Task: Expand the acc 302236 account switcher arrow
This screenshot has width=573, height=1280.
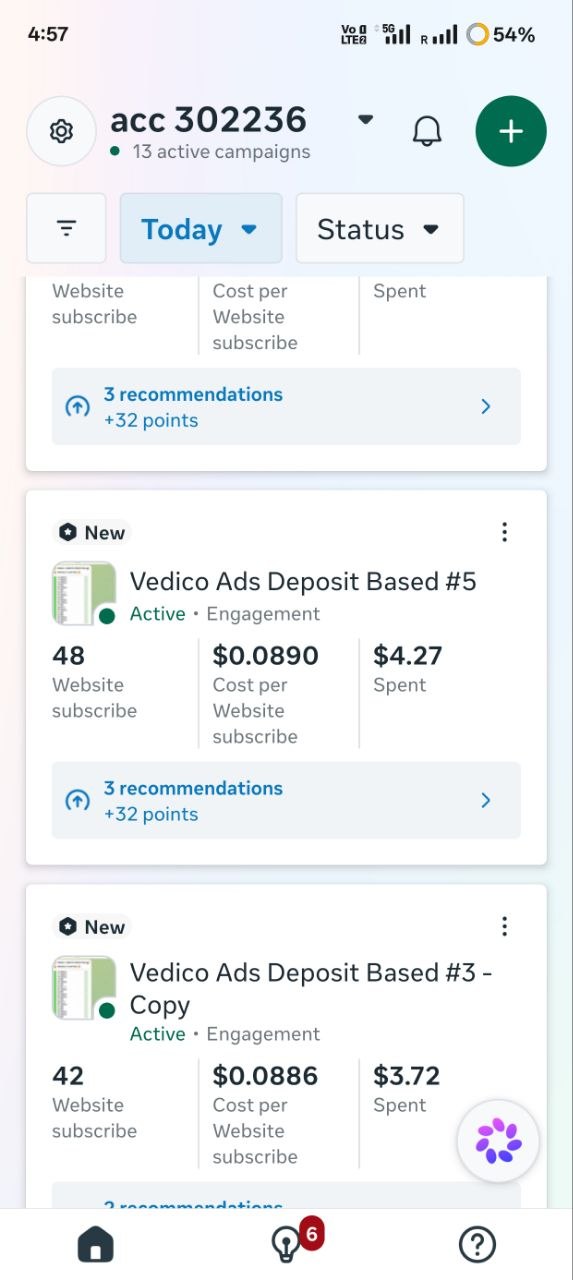Action: pyautogui.click(x=366, y=119)
